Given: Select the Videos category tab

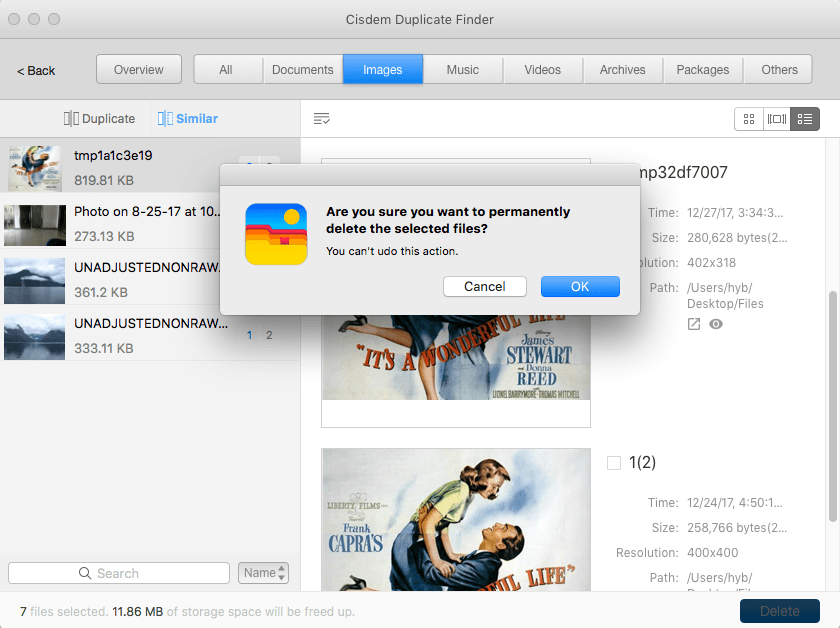Looking at the screenshot, I should 543,70.
